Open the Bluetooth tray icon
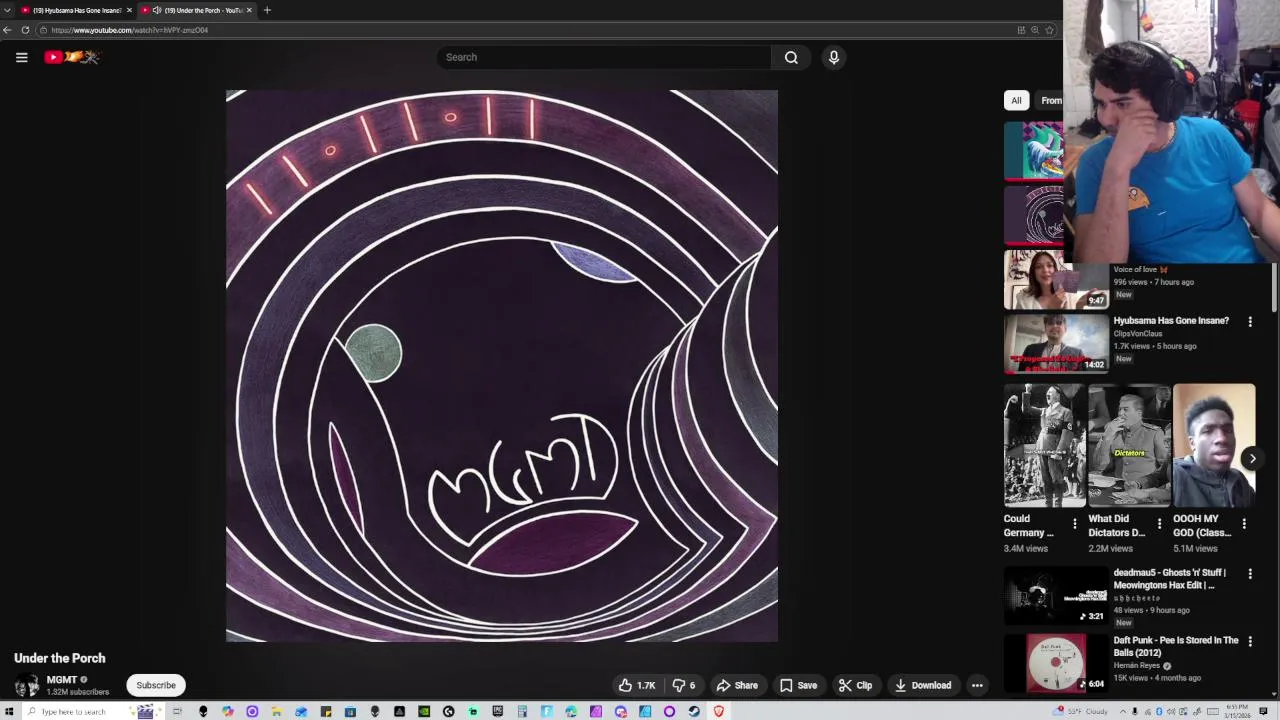The height and width of the screenshot is (720, 1280). (x=1159, y=711)
